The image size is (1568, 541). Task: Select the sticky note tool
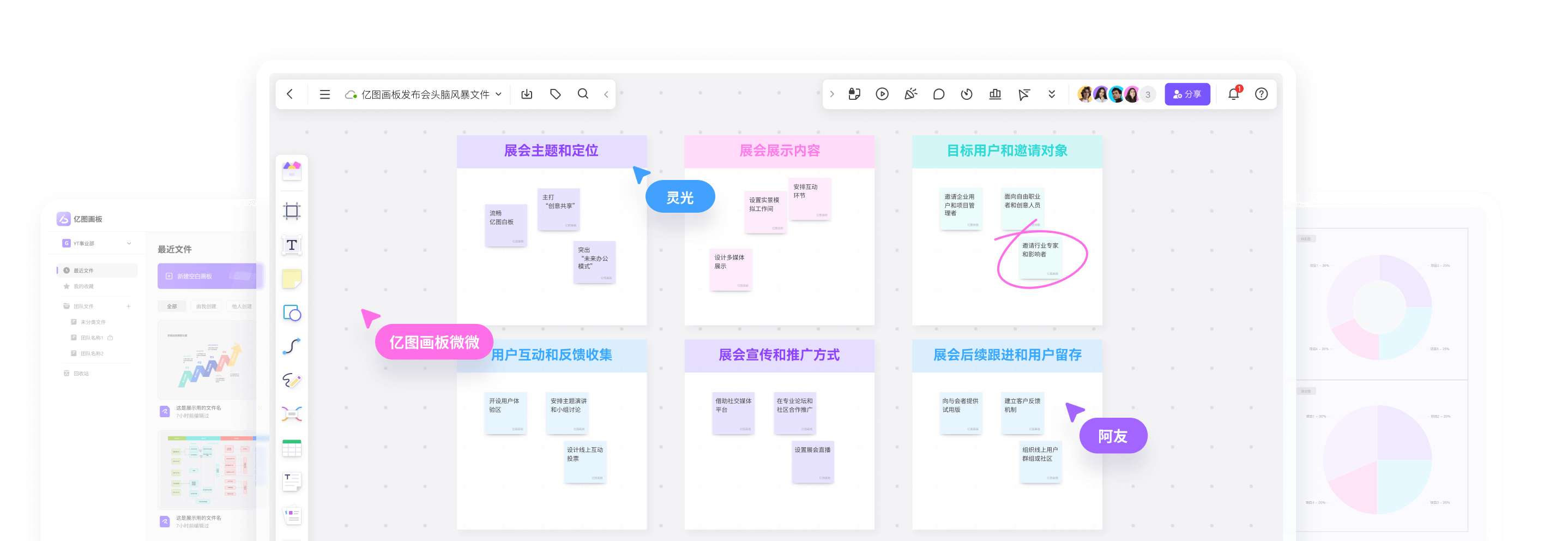pyautogui.click(x=291, y=278)
